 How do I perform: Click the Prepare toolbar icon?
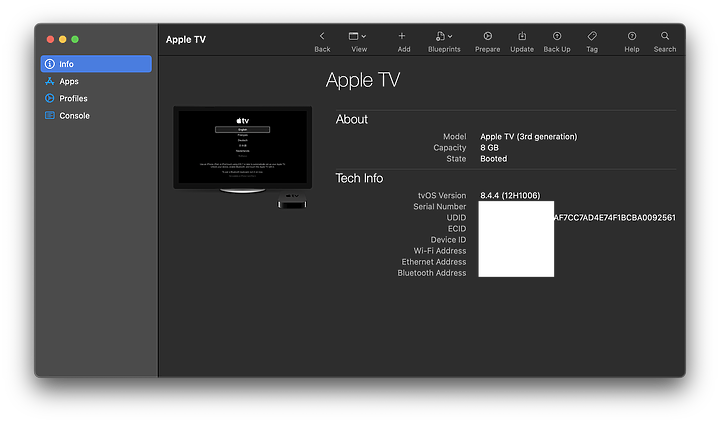point(488,36)
